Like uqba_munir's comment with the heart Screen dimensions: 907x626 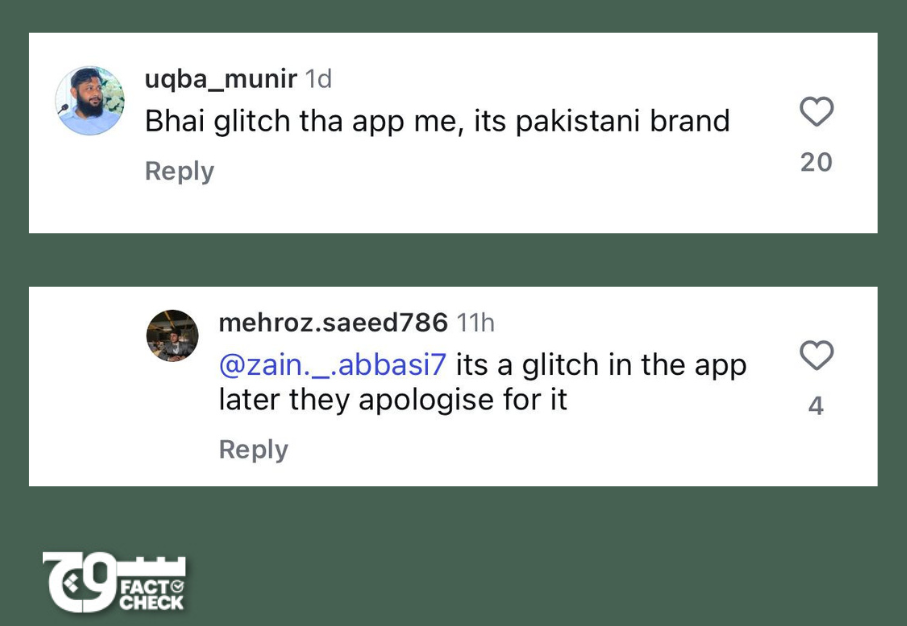click(816, 112)
